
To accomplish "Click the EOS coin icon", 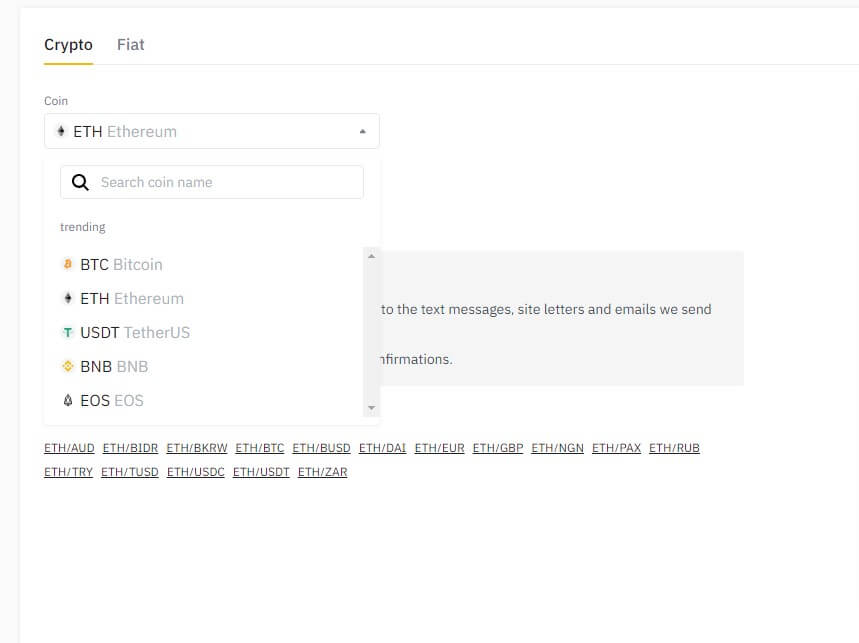I will coord(68,401).
